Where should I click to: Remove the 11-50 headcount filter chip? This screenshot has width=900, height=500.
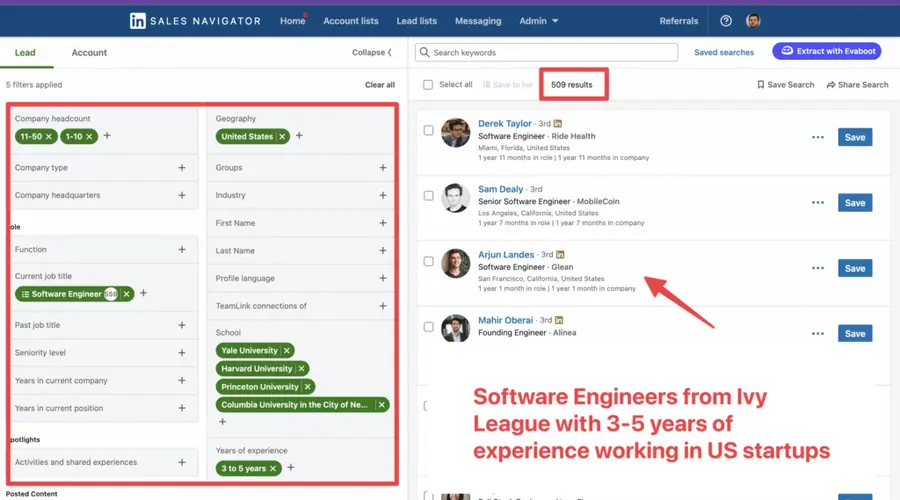tap(49, 137)
